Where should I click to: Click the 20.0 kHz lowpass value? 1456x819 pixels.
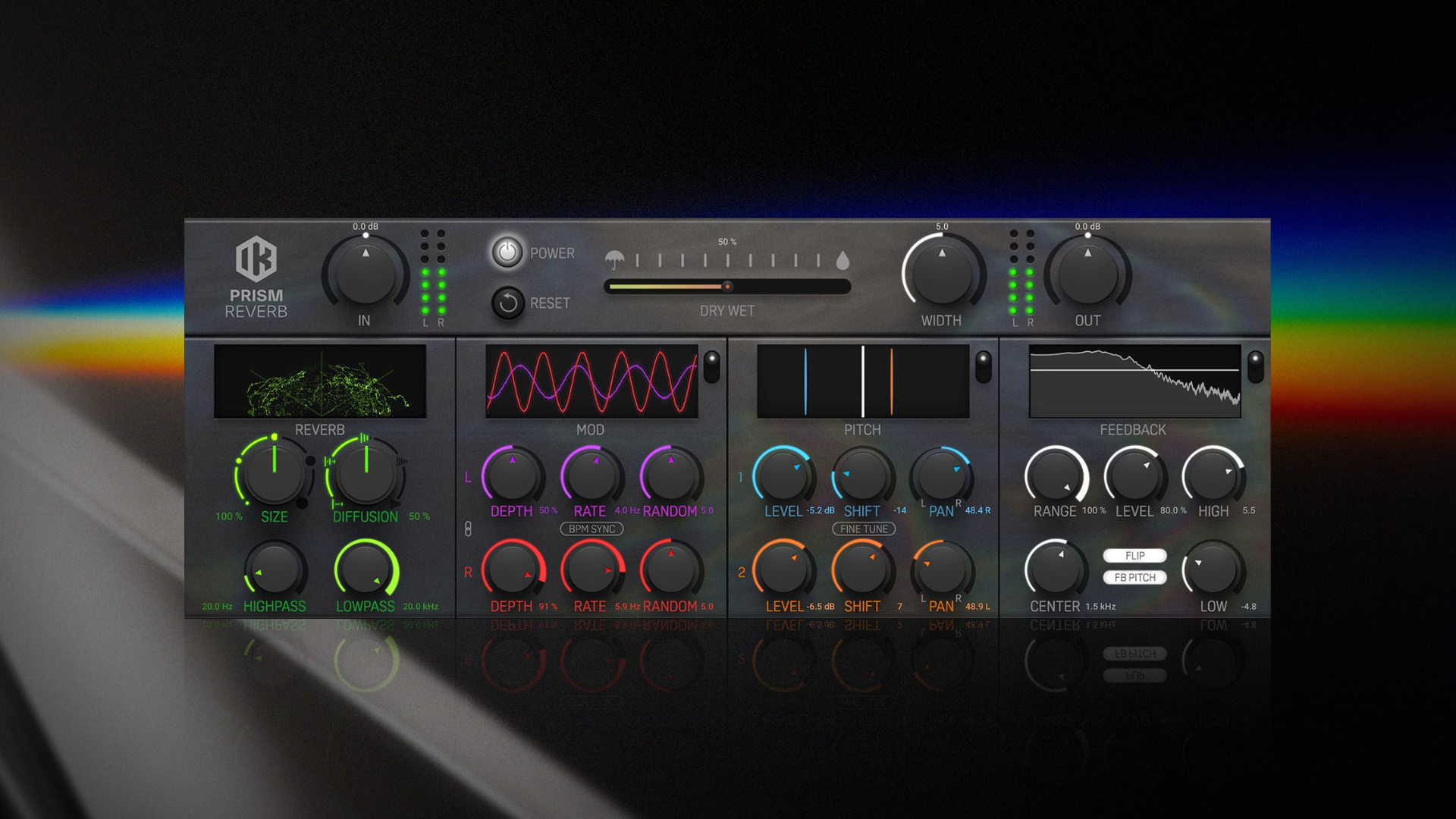tap(420, 607)
